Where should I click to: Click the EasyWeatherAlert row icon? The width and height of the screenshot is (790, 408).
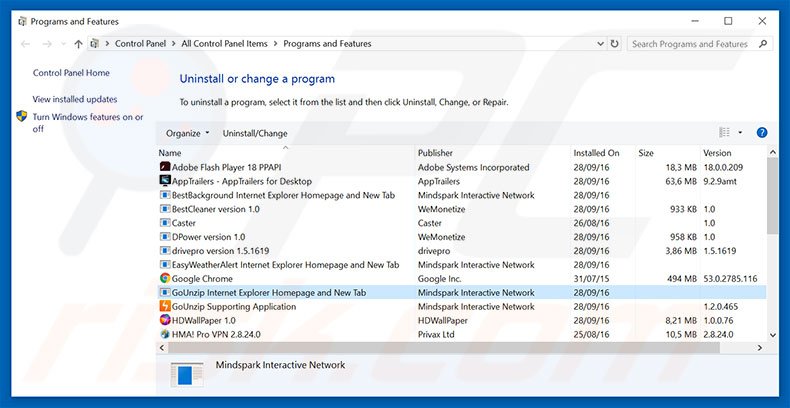(165, 264)
